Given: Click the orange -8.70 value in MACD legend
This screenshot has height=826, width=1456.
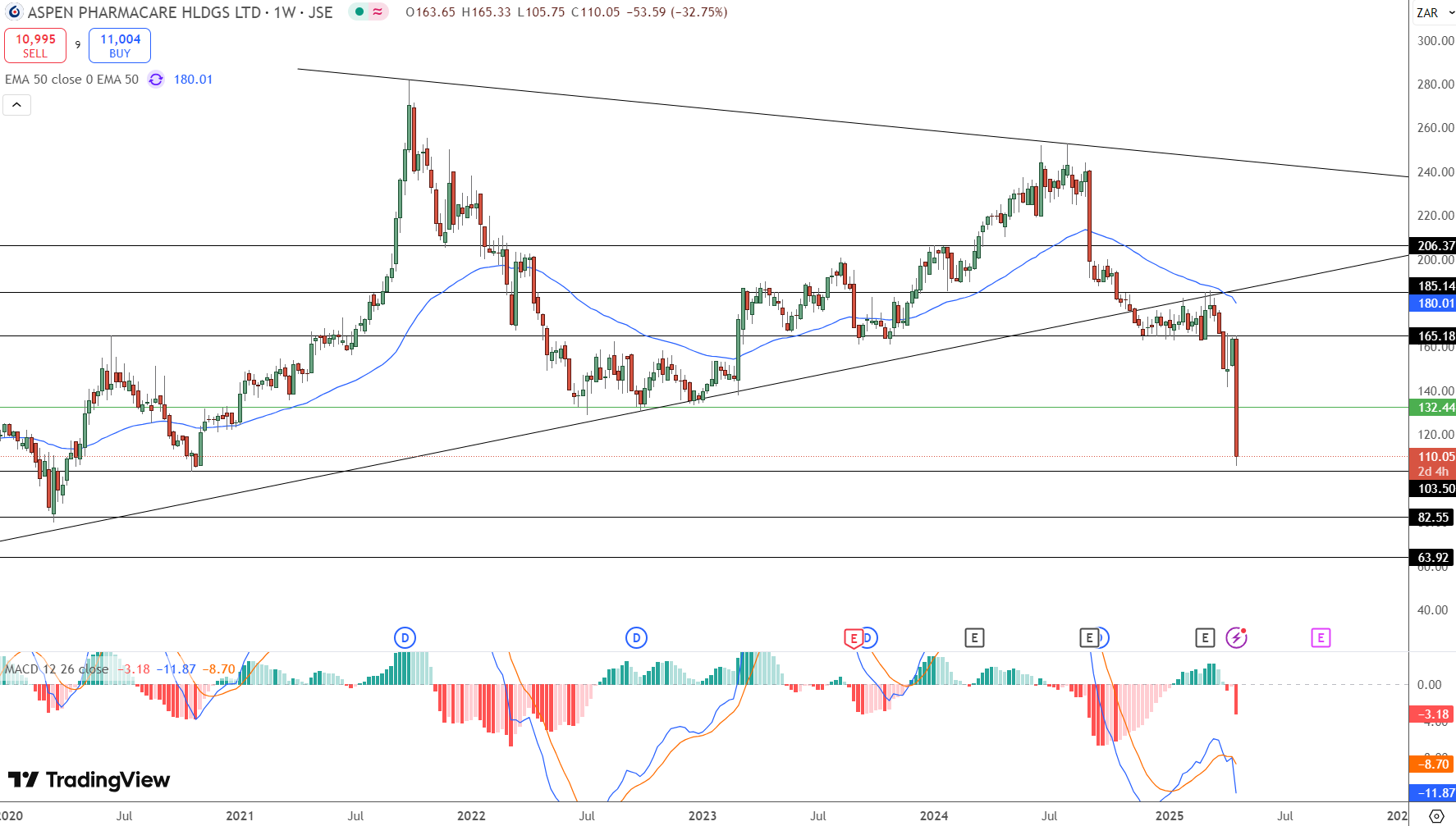Looking at the screenshot, I should pyautogui.click(x=218, y=669).
